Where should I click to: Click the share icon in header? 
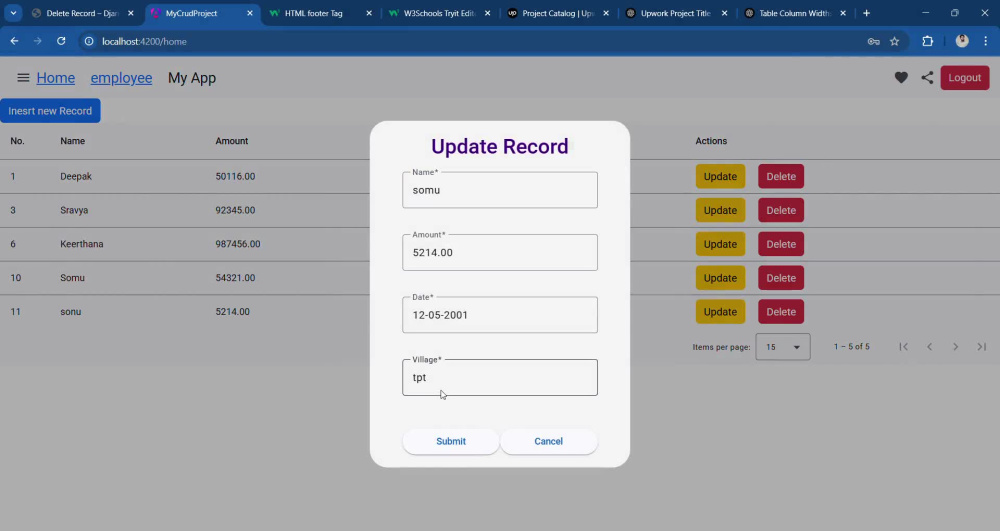coord(927,78)
